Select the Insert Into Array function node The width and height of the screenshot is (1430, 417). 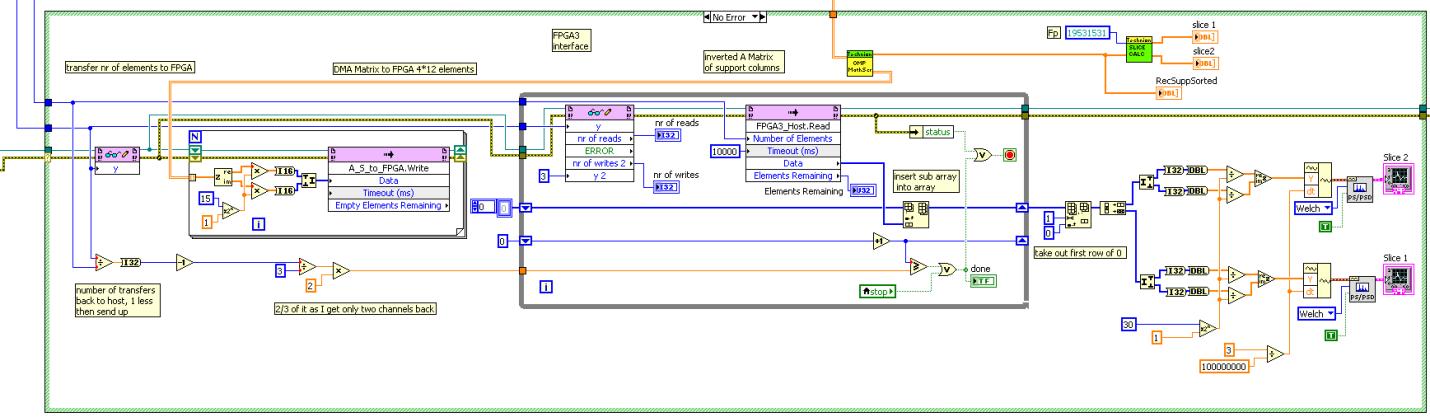[x=910, y=209]
